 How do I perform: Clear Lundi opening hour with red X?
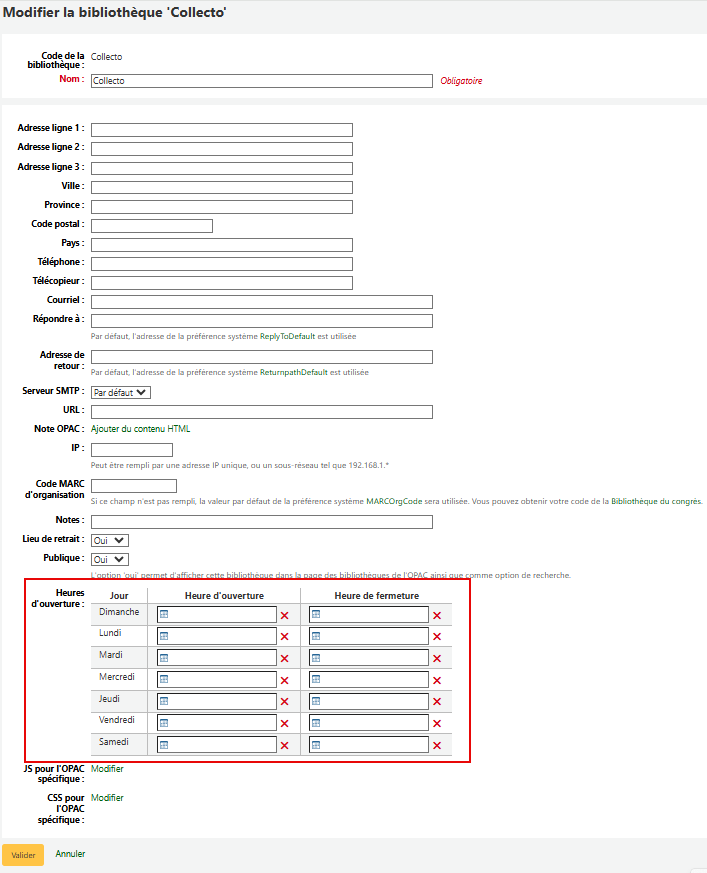point(284,636)
